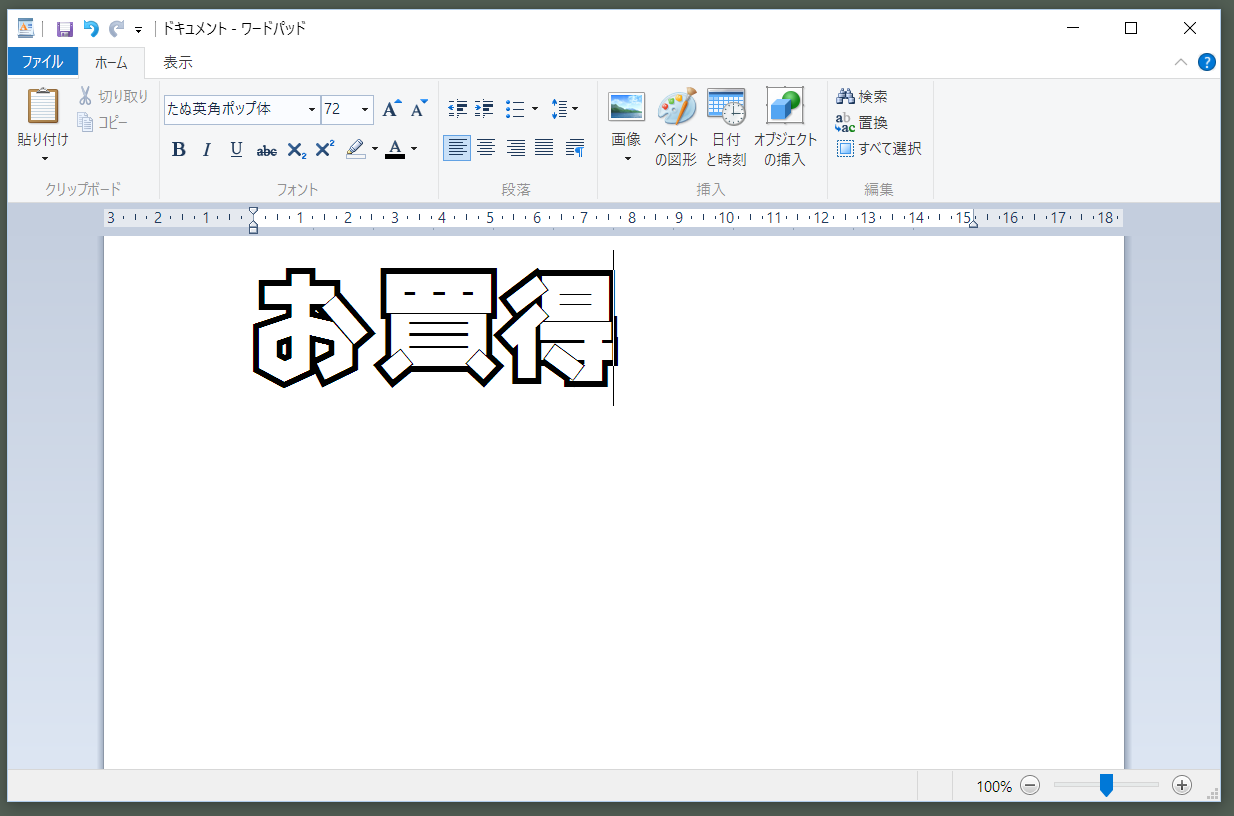Minimize the WordPad window

(x=1073, y=28)
